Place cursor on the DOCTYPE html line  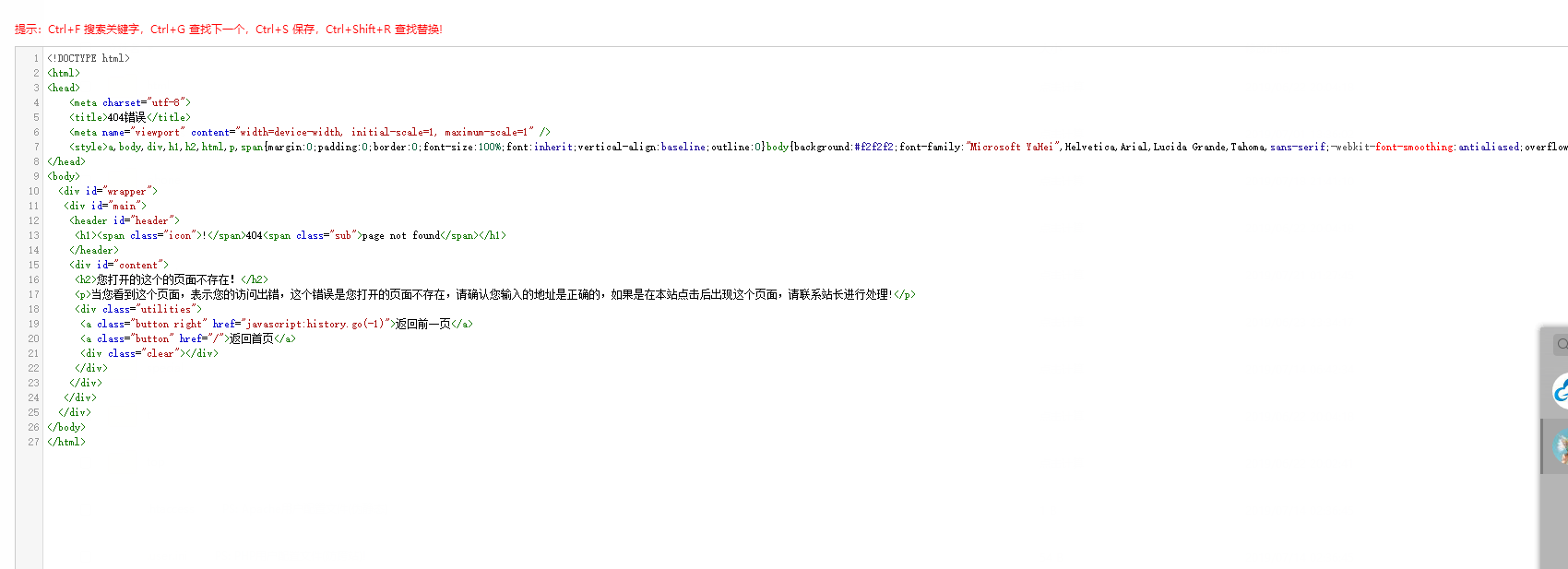(89, 58)
